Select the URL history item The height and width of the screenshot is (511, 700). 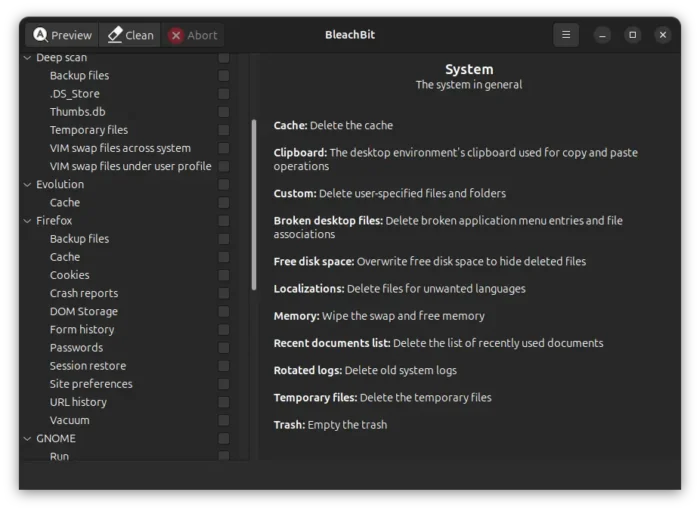click(78, 402)
